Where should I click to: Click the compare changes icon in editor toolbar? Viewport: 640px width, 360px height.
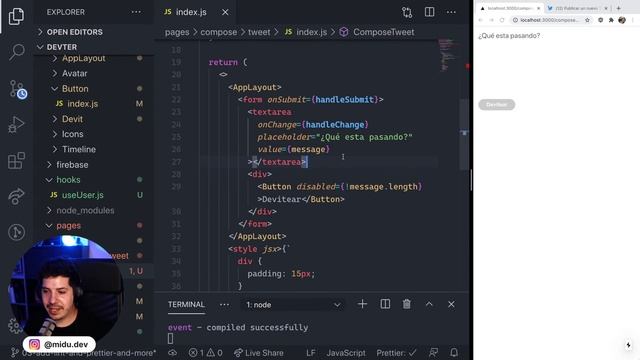(407, 12)
